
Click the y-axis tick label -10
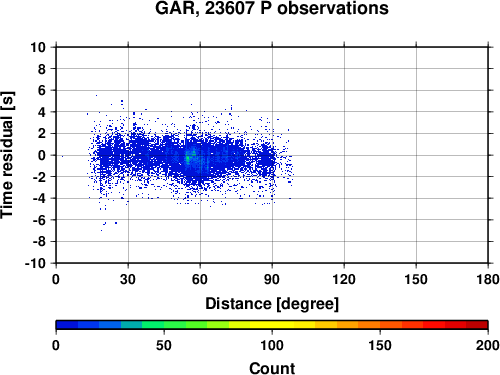(35, 263)
